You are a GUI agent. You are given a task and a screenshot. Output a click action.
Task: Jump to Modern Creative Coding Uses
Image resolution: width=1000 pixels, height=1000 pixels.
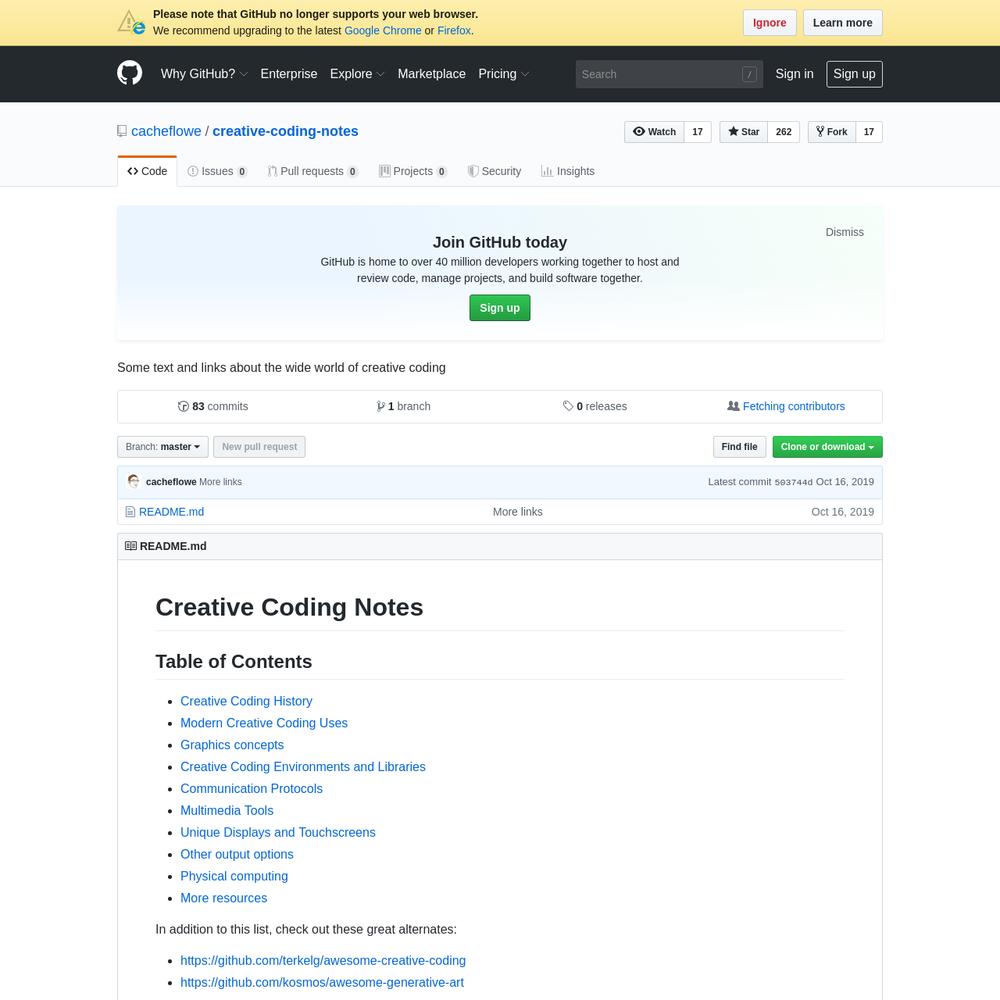(264, 723)
